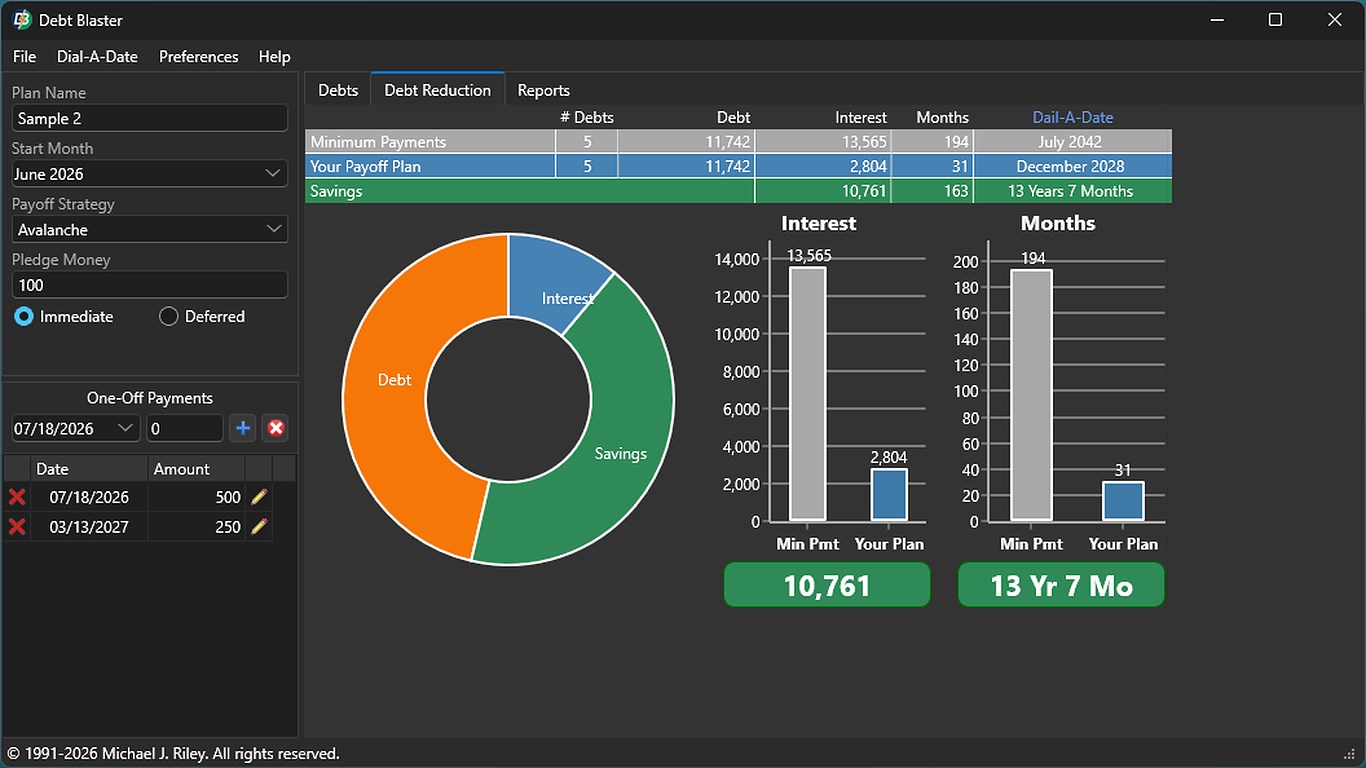Edit the 250 payment with pencil icon
1366x768 pixels.
point(259,526)
